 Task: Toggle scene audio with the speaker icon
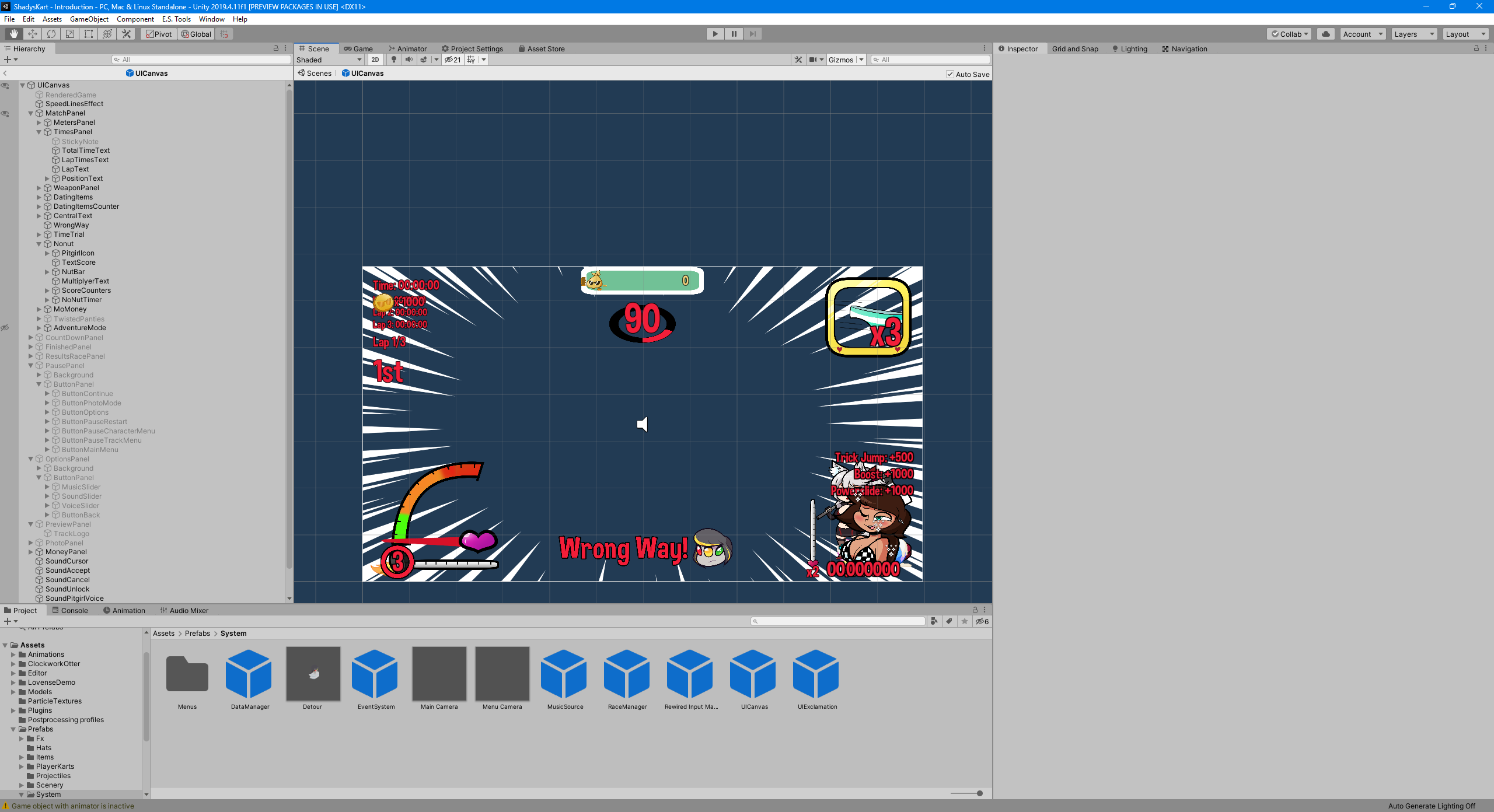pos(409,60)
